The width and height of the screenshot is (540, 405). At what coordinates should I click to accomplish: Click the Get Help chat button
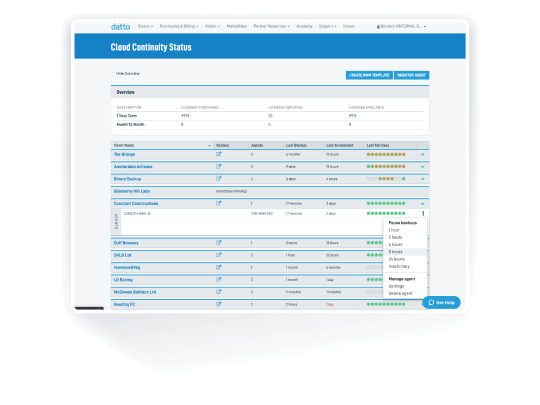pos(442,302)
